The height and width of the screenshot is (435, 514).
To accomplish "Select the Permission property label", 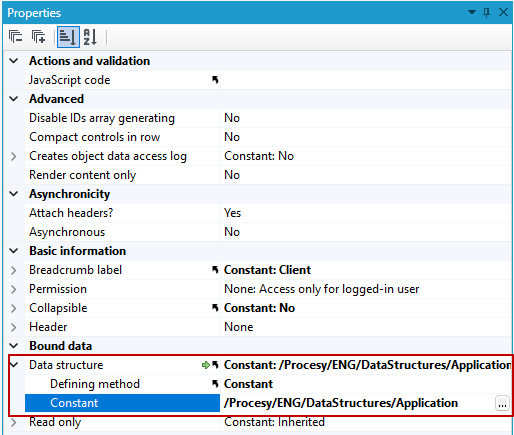I will click(58, 289).
